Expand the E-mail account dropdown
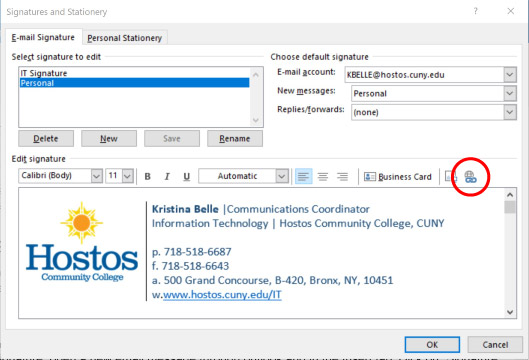Image resolution: width=529 pixels, height=360 pixels. (510, 75)
